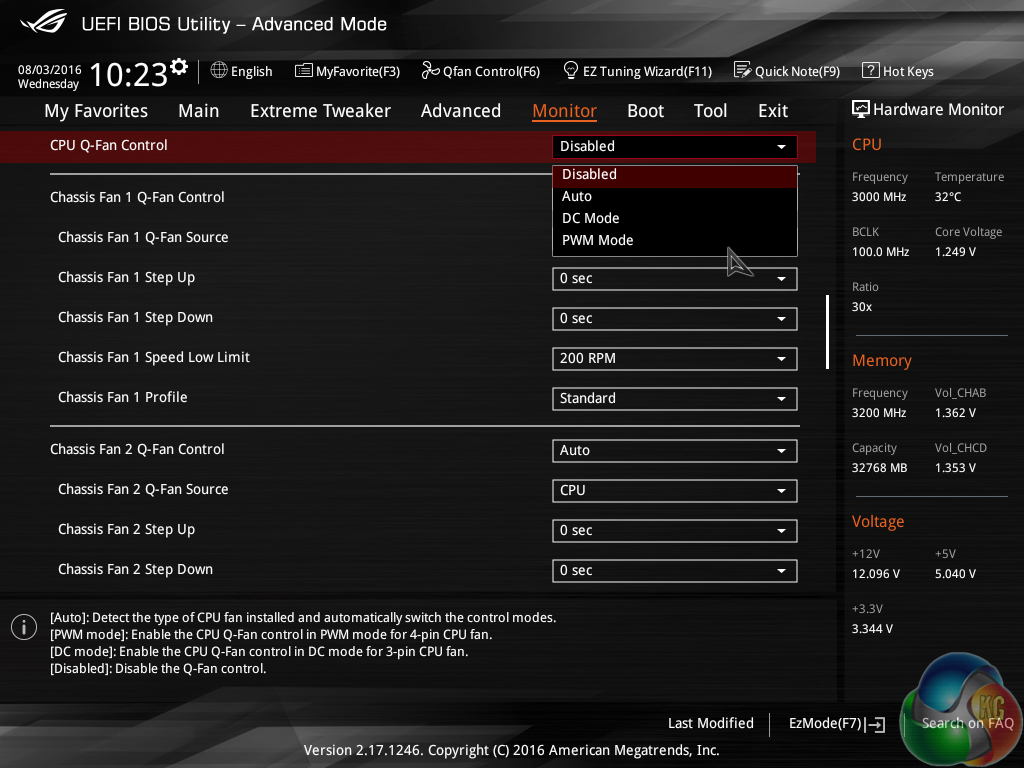Go to the Advanced tab
This screenshot has height=768, width=1024.
click(x=460, y=111)
